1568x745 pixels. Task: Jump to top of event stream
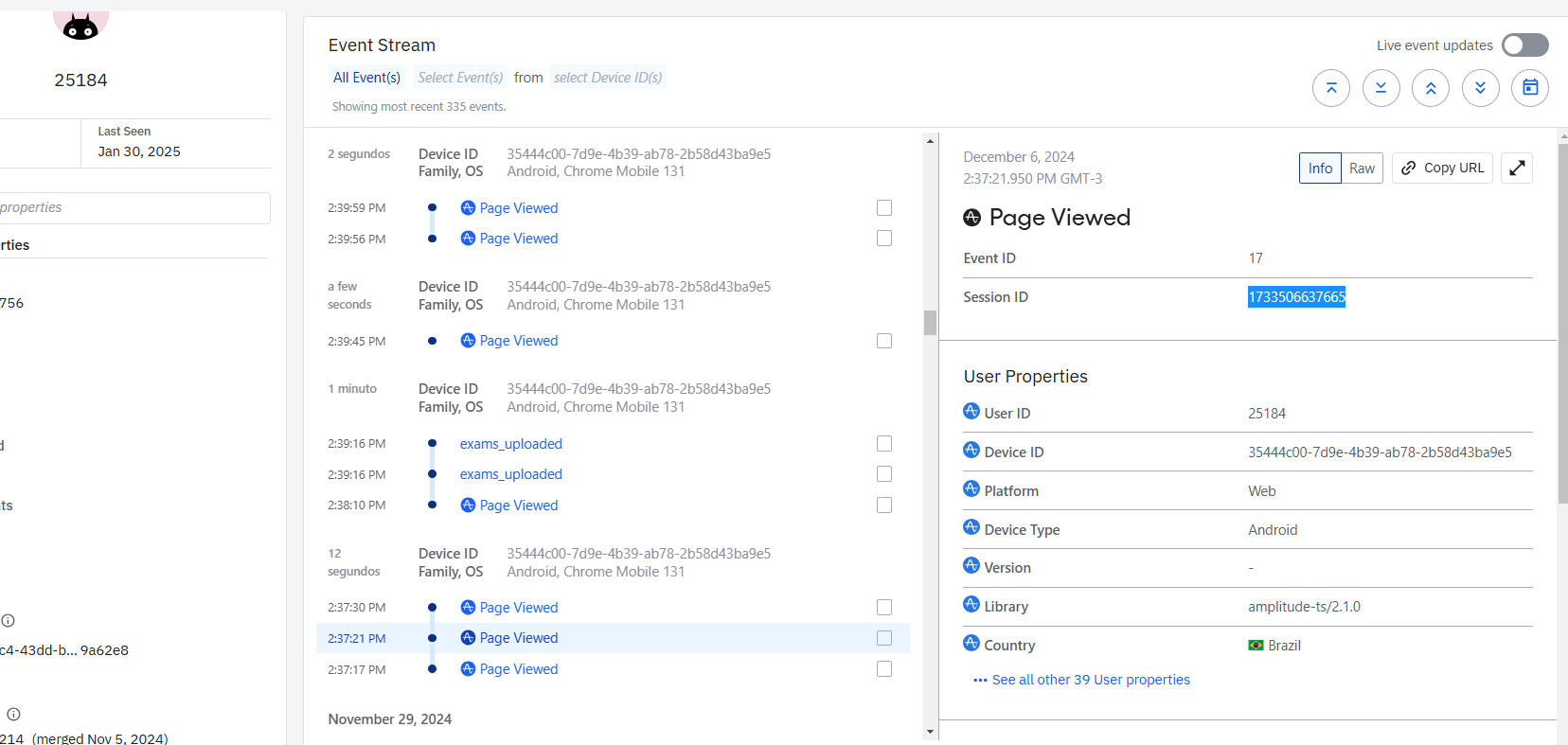click(x=1330, y=88)
